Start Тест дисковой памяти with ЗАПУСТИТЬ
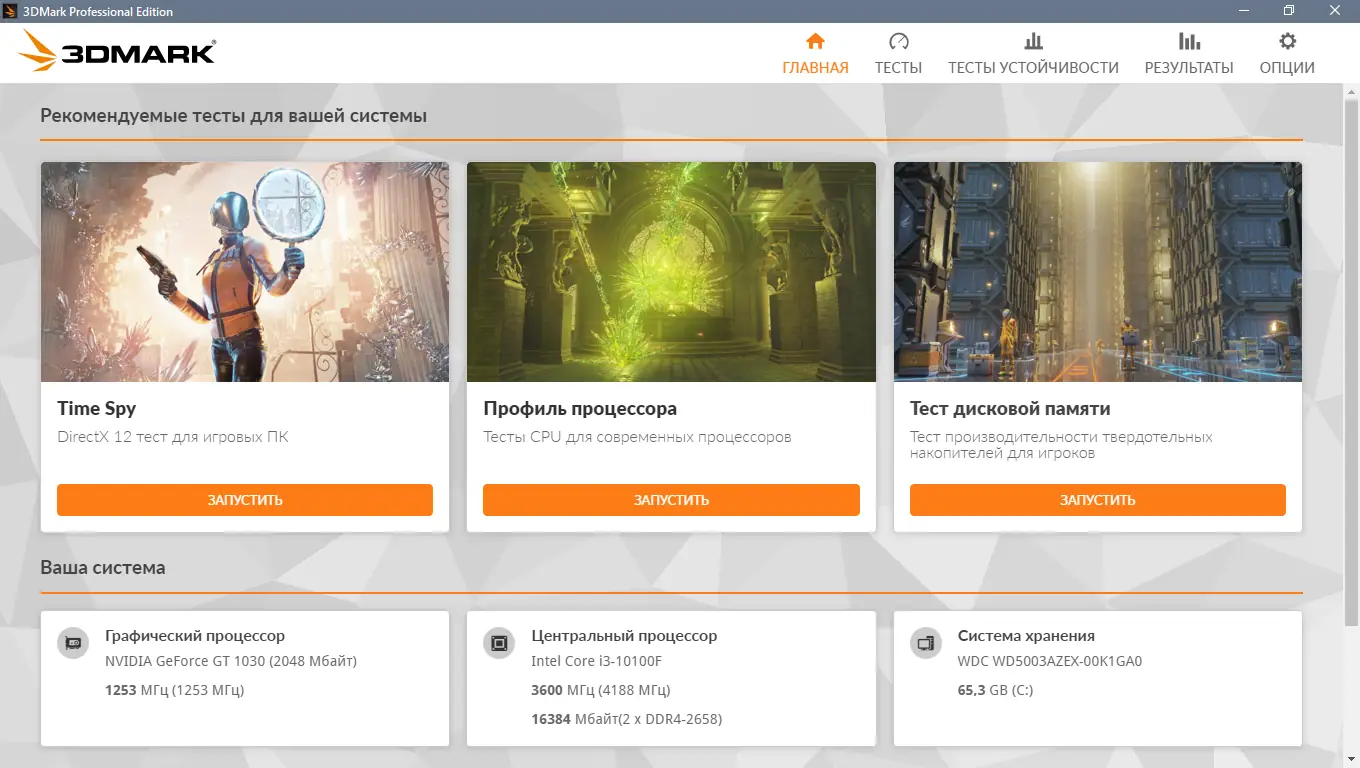This screenshot has height=768, width=1360. click(x=1098, y=500)
